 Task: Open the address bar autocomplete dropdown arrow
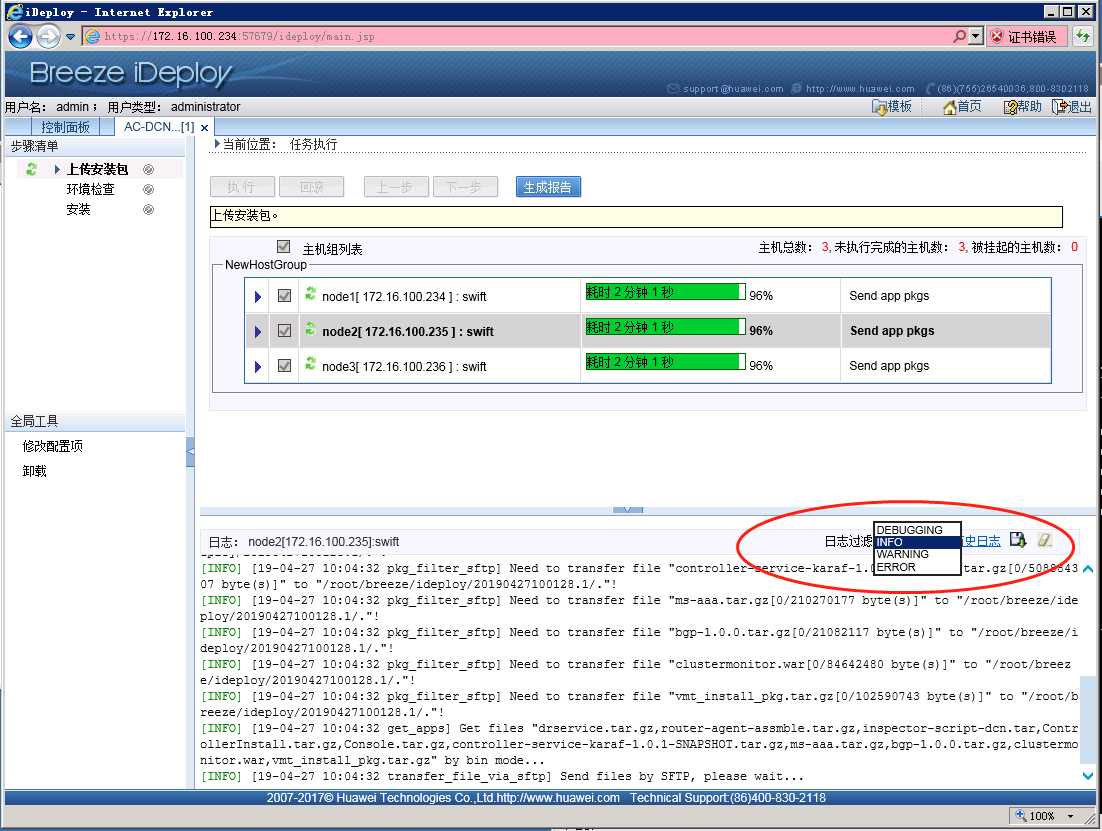click(x=975, y=36)
